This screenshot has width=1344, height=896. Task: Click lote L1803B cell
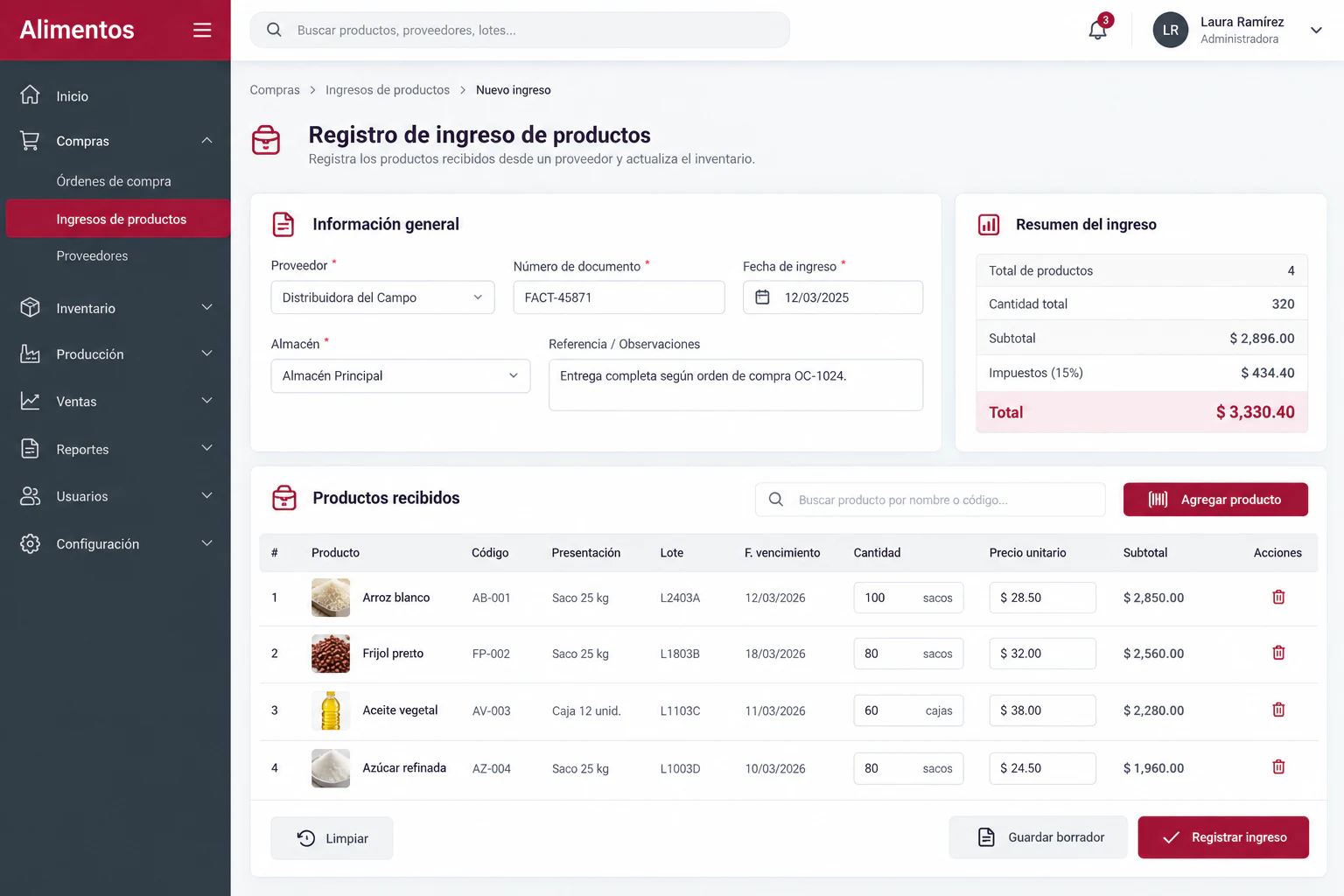tap(680, 654)
